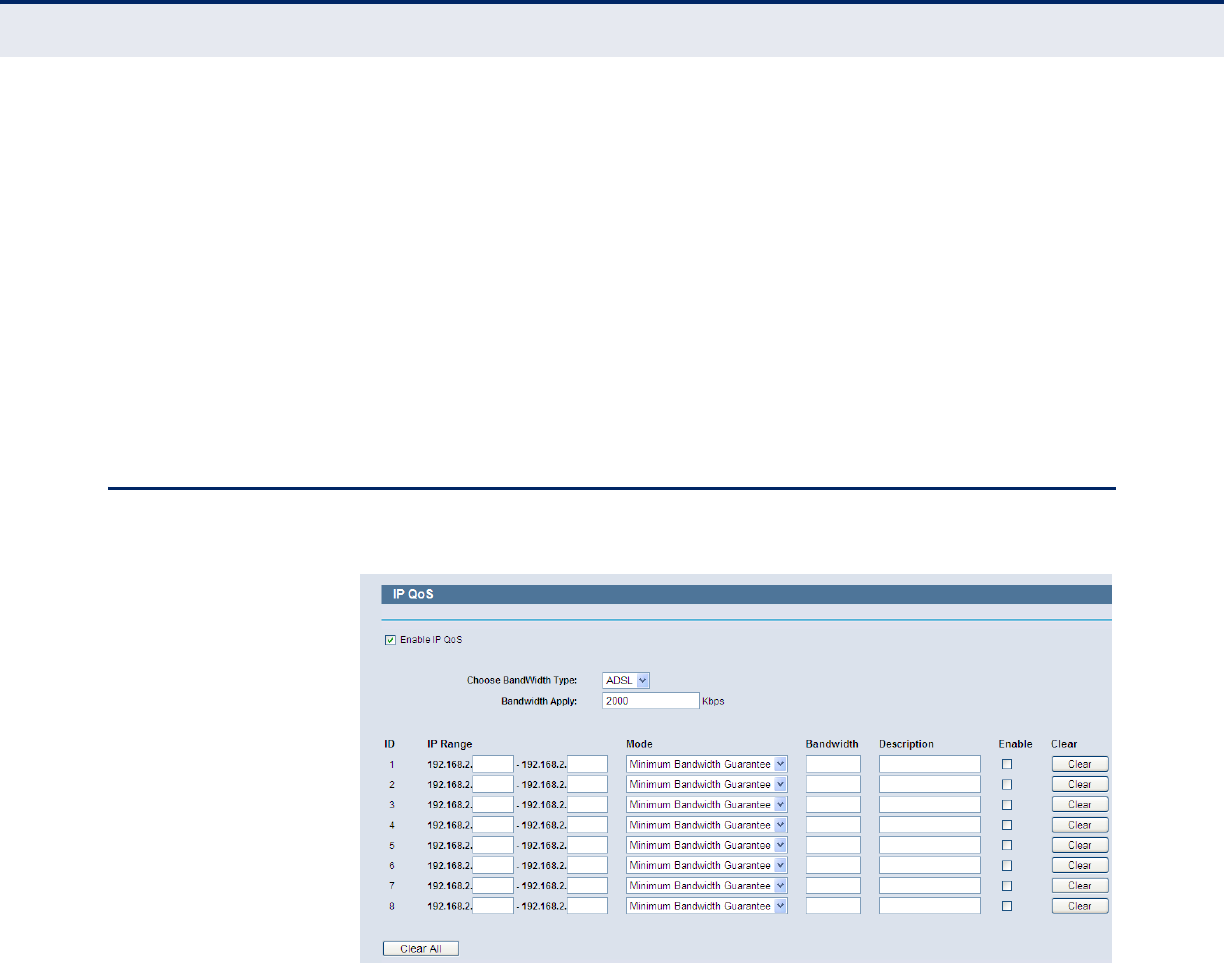Screen dimensions: 1224x963
Task: Focus the end IP field of rule ID 3
Action: [587, 805]
